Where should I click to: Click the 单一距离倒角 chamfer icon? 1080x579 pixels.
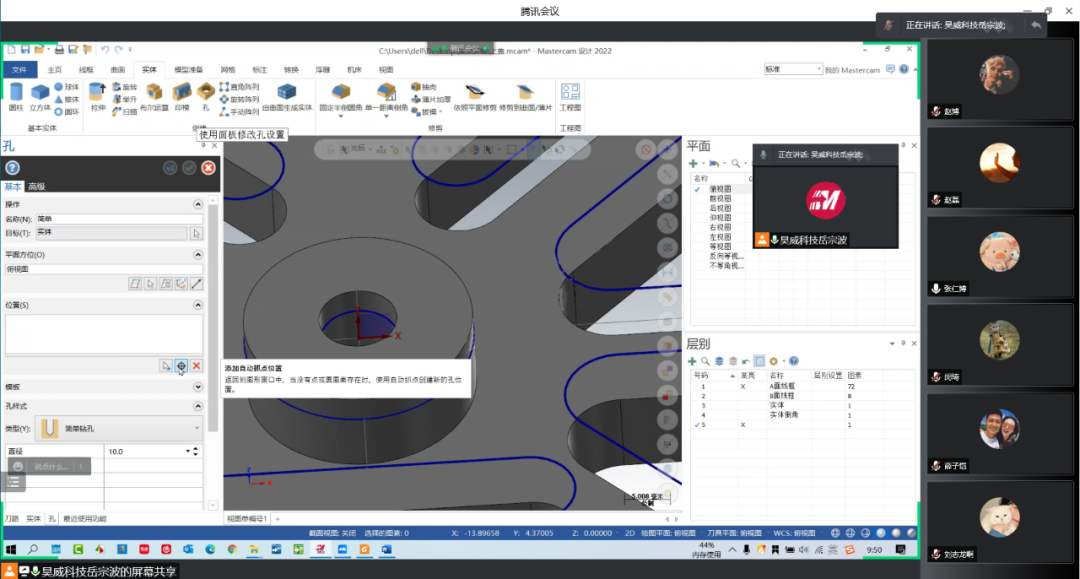(x=386, y=92)
